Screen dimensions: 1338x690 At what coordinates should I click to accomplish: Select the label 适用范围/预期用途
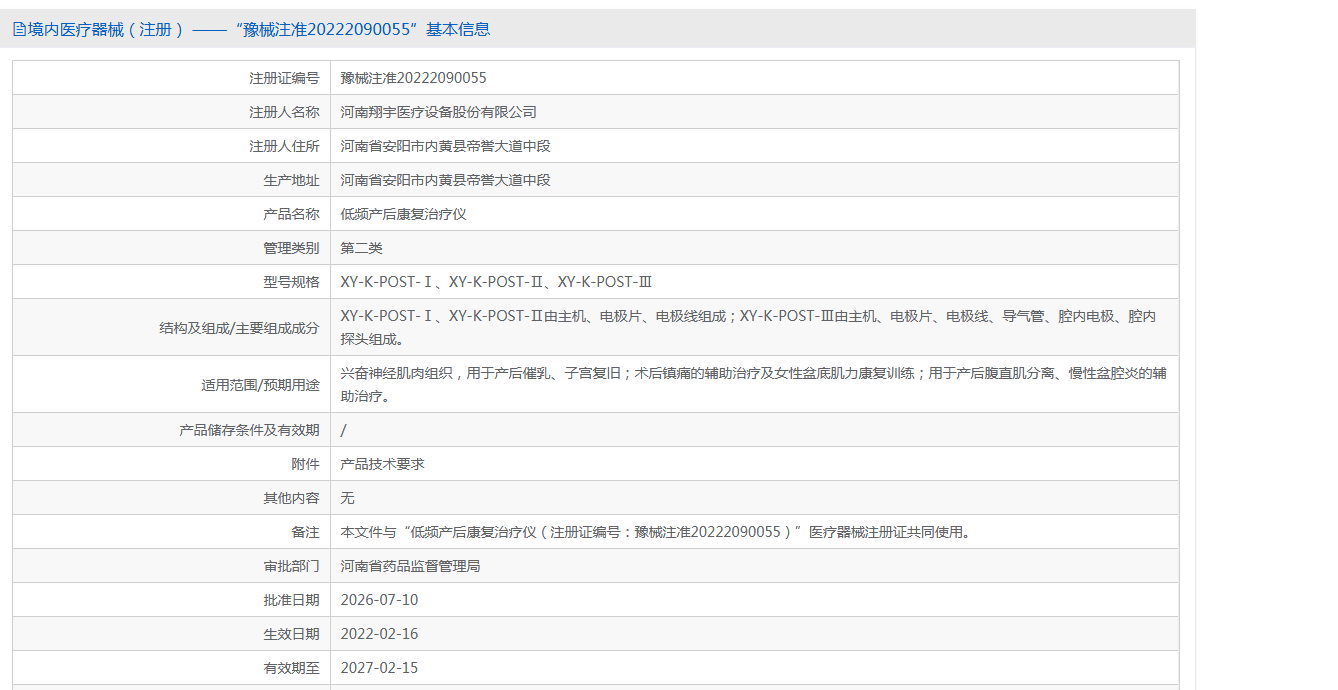click(x=260, y=385)
